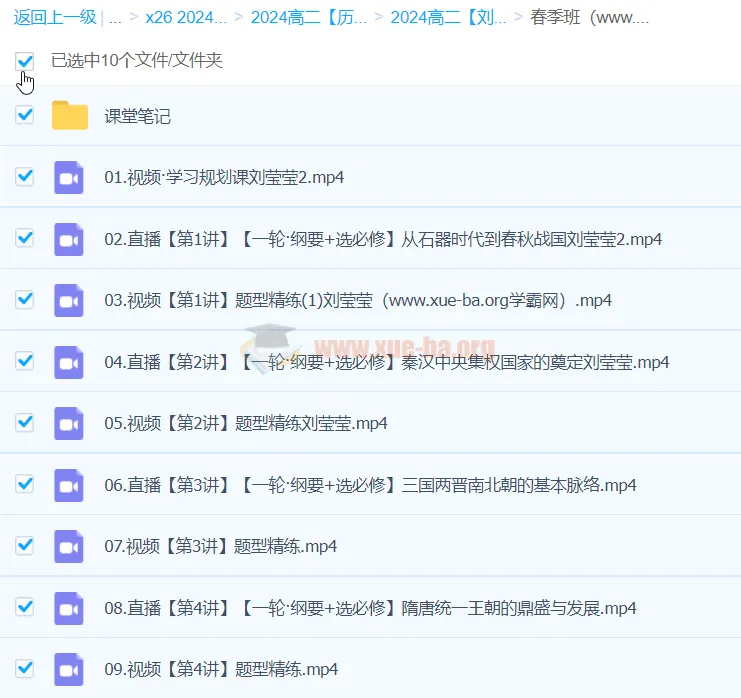Click video icon of 03.视频【第1讲】题型精练 file
The width and height of the screenshot is (741, 698).
(69, 300)
